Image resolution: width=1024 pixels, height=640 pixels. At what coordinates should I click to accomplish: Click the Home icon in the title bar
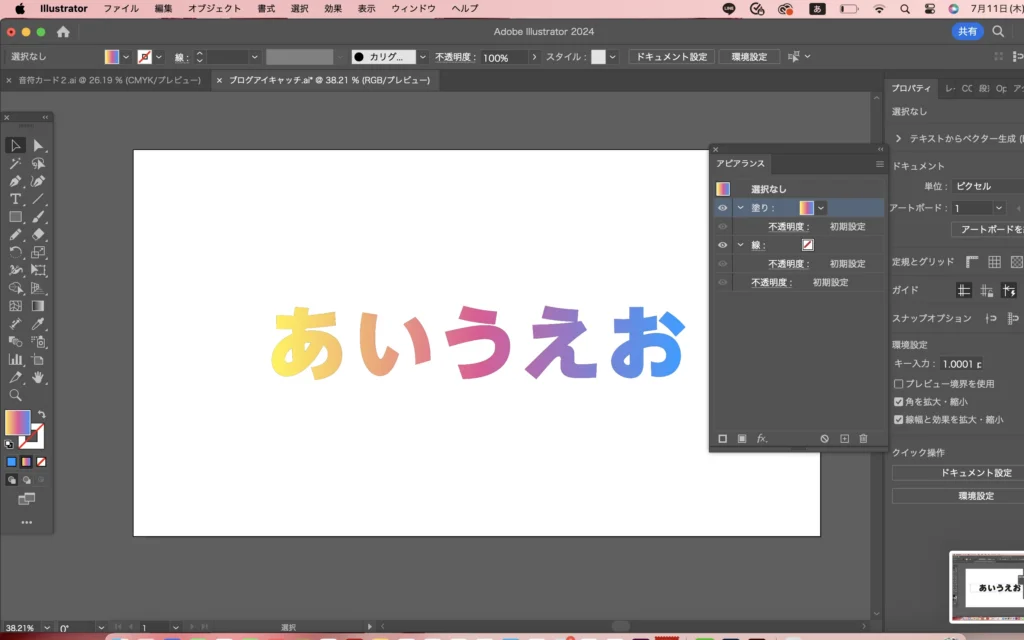63,32
